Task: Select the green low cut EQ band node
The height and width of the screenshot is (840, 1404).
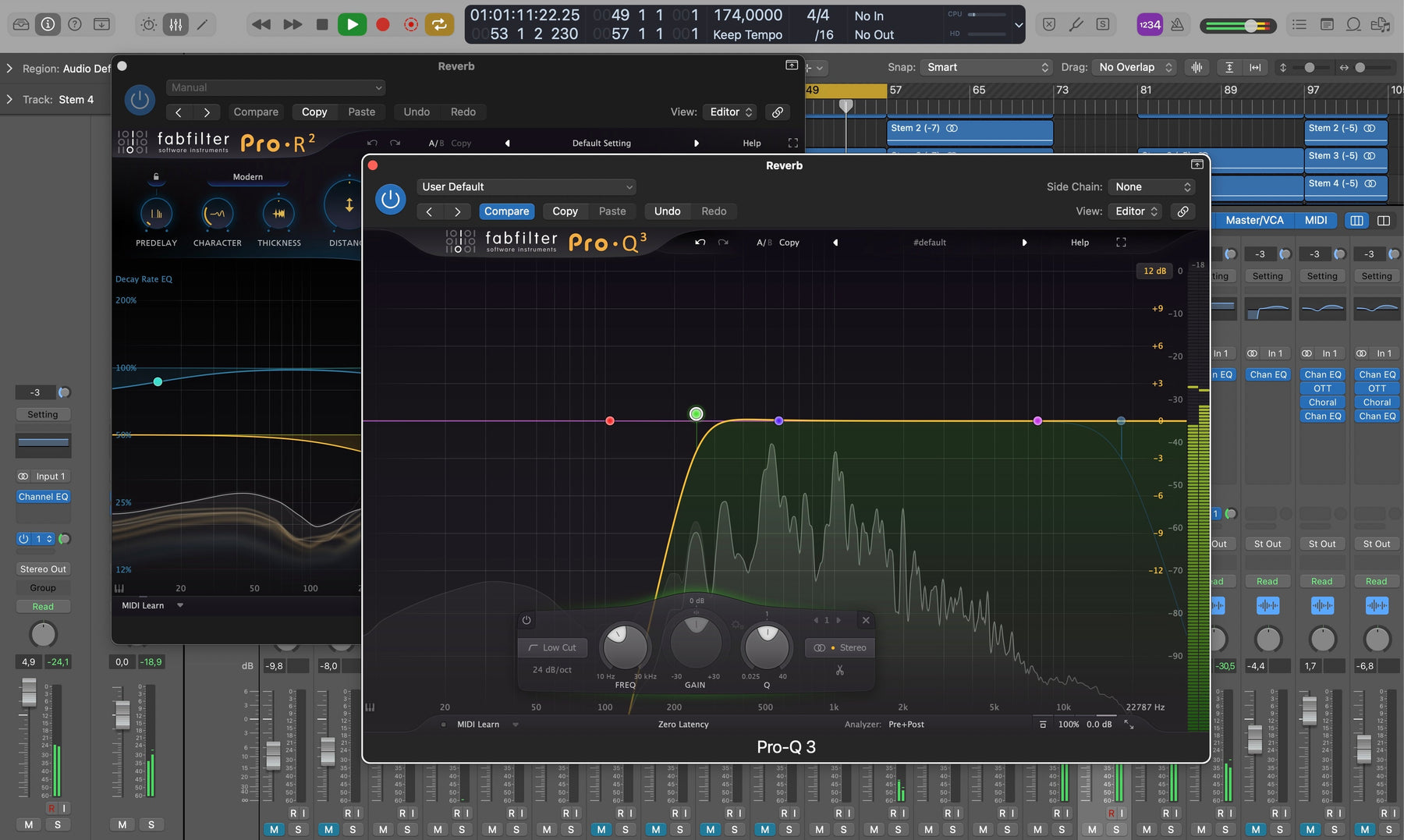Action: (696, 413)
